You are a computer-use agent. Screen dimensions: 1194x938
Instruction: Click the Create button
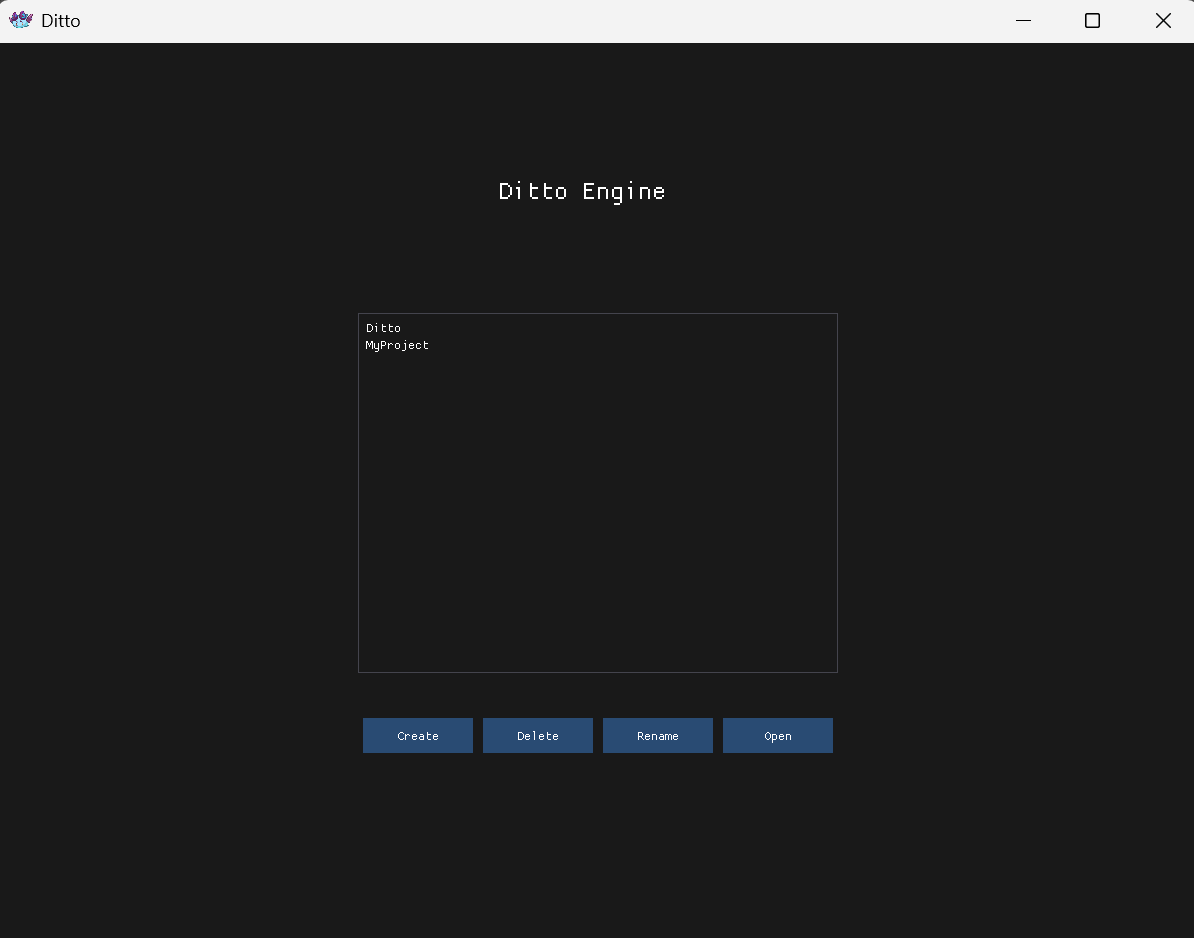[x=417, y=735]
